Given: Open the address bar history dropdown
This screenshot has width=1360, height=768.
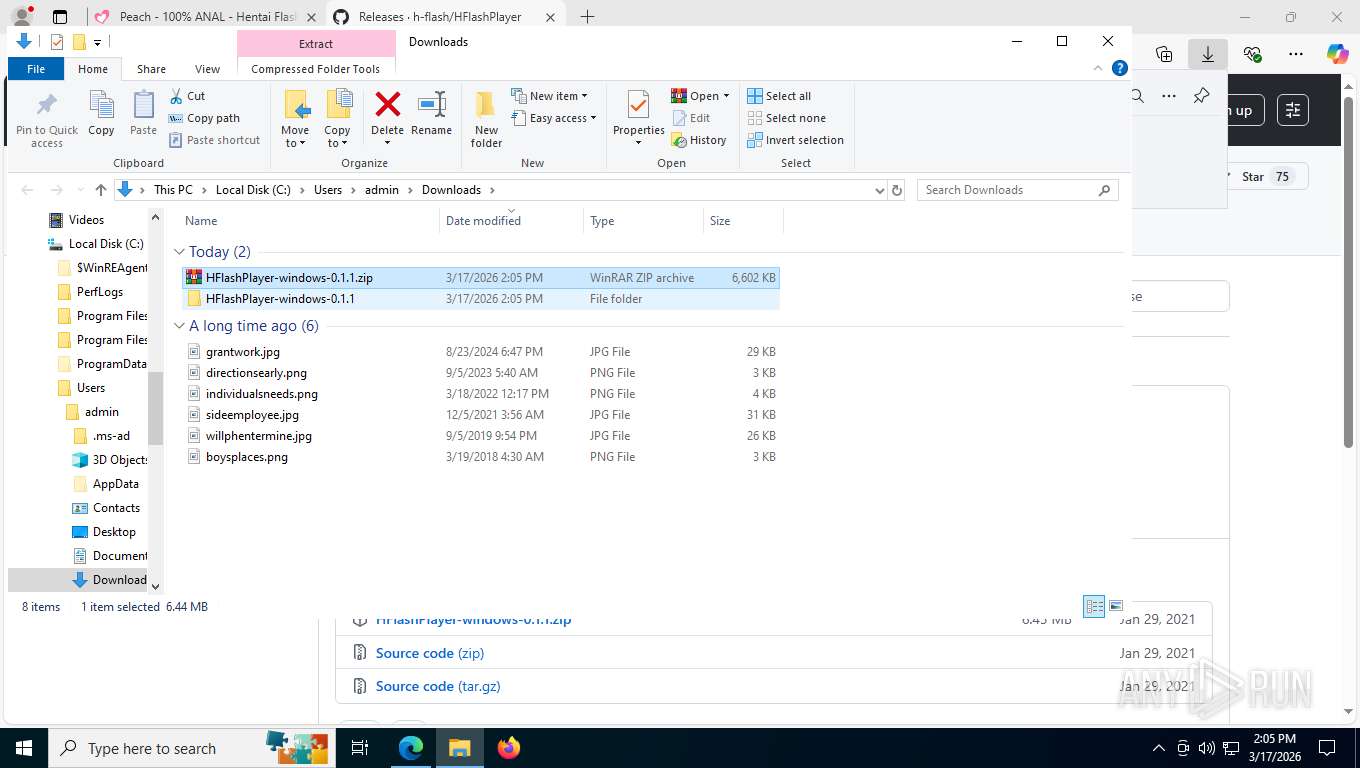Looking at the screenshot, I should coord(879,190).
